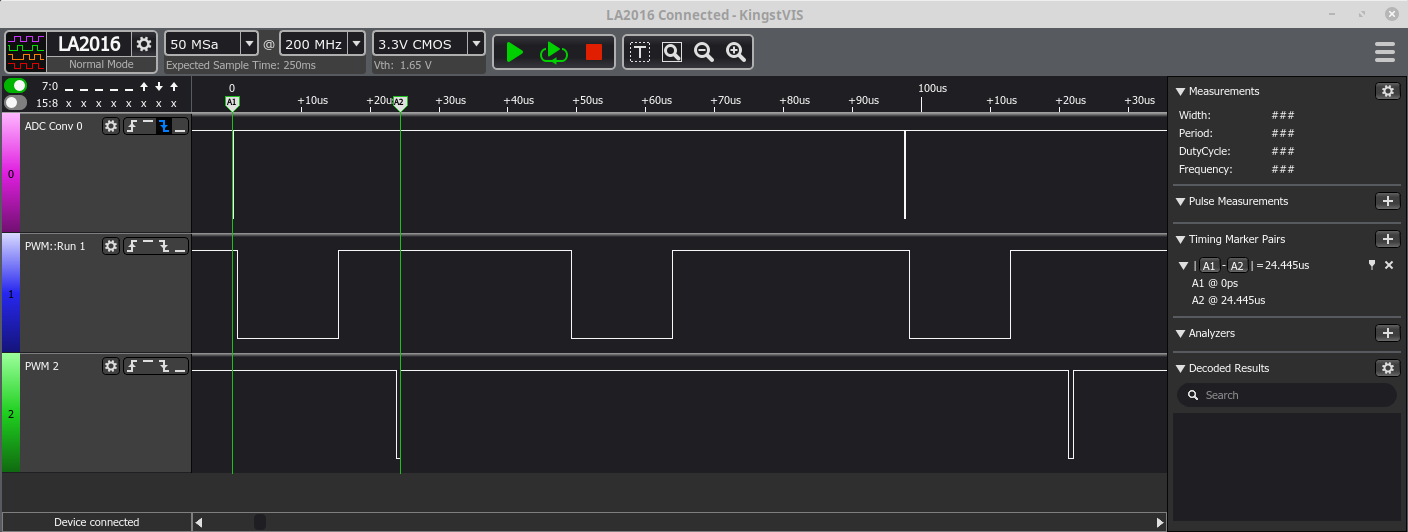Delete the A1-A2 timing marker pair

click(x=1389, y=265)
